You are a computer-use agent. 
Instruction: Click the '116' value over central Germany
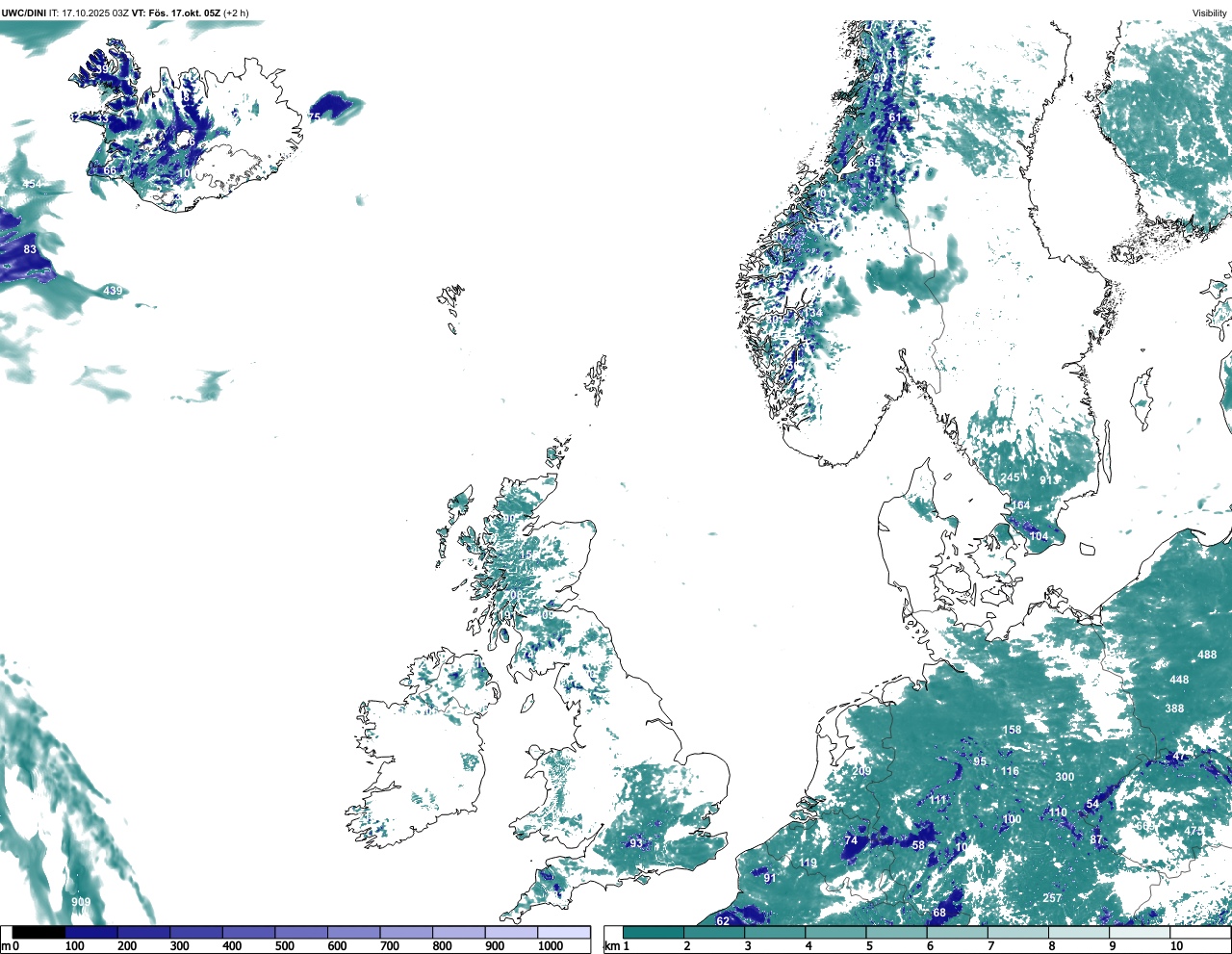[x=1010, y=771]
